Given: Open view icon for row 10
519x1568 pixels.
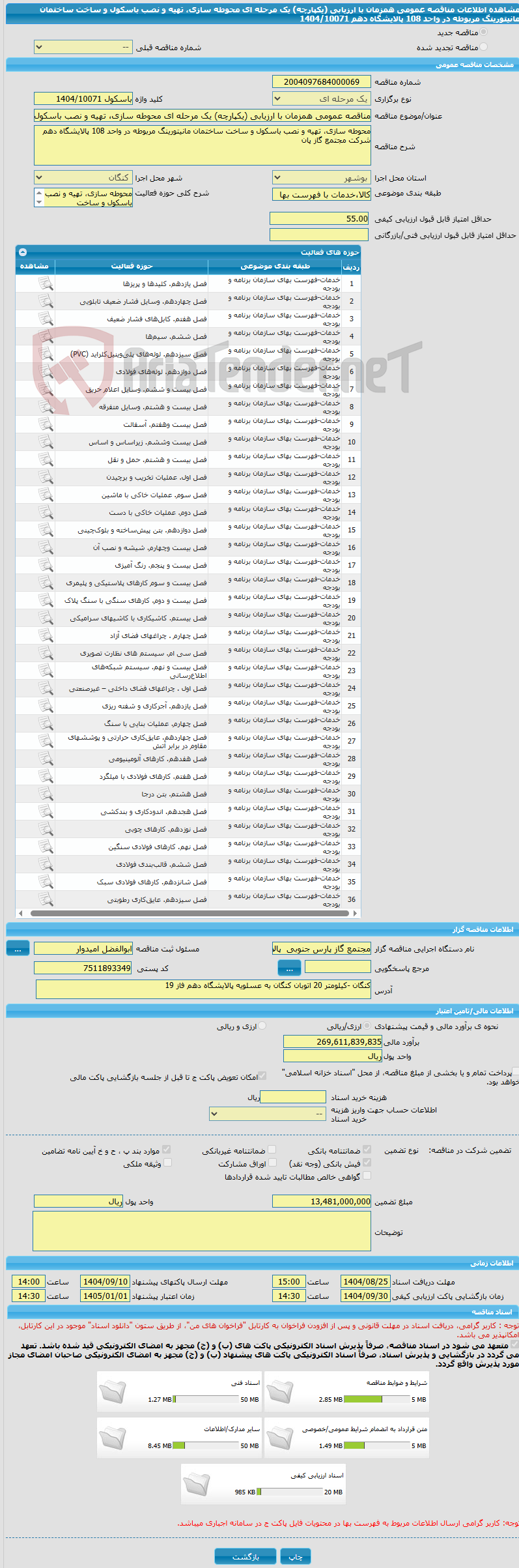Looking at the screenshot, I should tap(45, 442).
